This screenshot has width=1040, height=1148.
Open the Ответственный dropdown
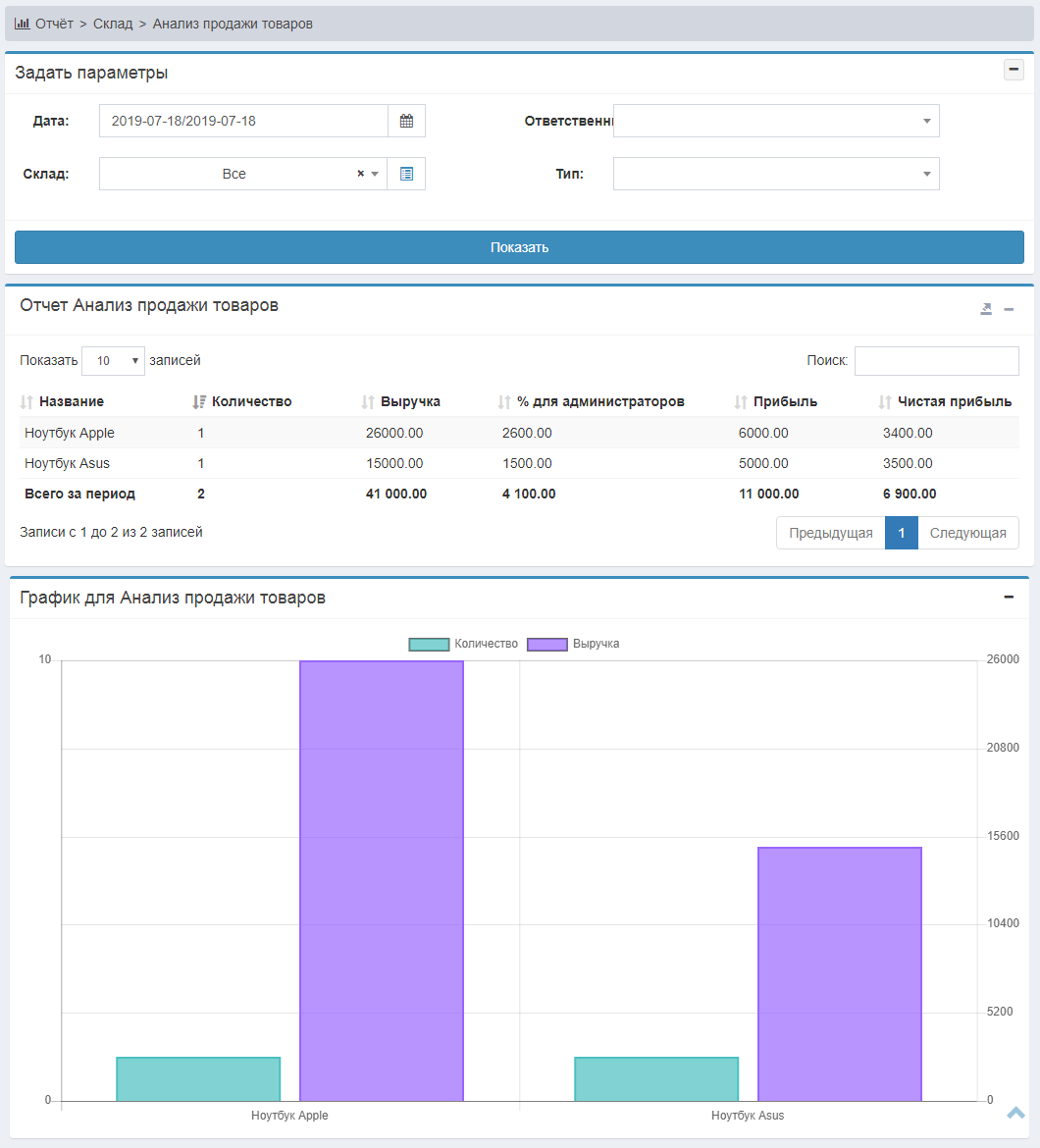(x=775, y=121)
